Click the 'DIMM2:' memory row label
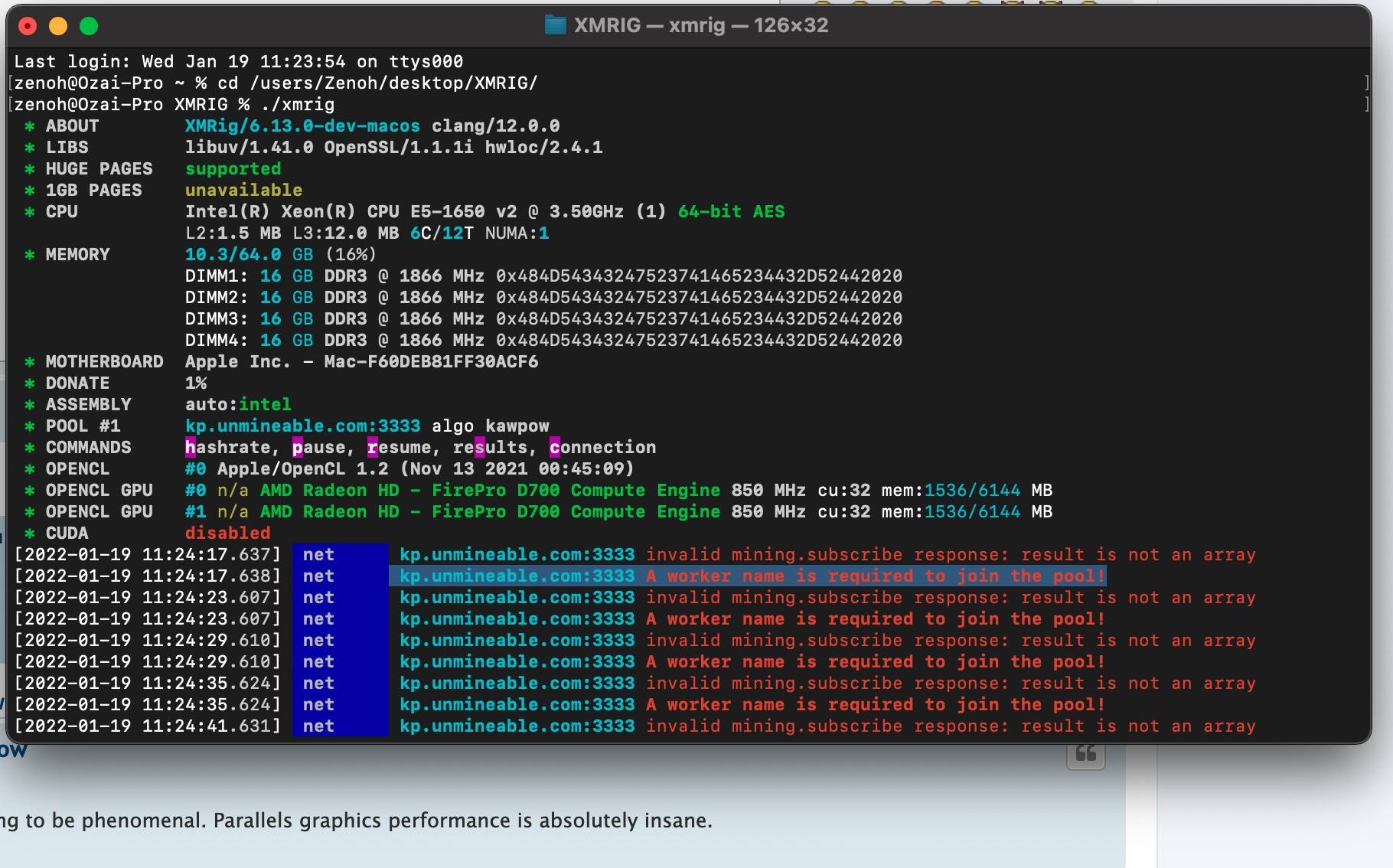This screenshot has width=1393, height=868. 217,297
